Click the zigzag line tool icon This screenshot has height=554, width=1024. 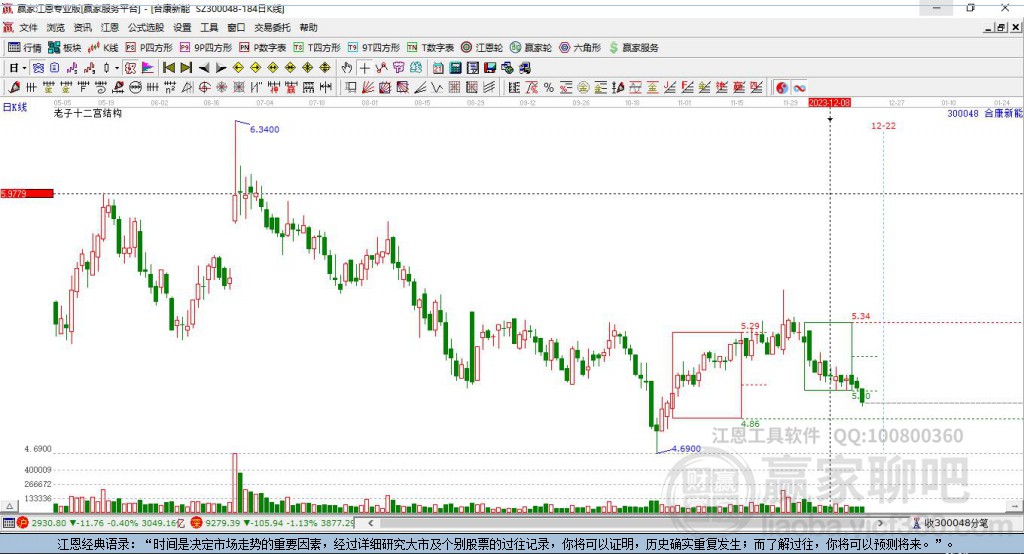436,88
